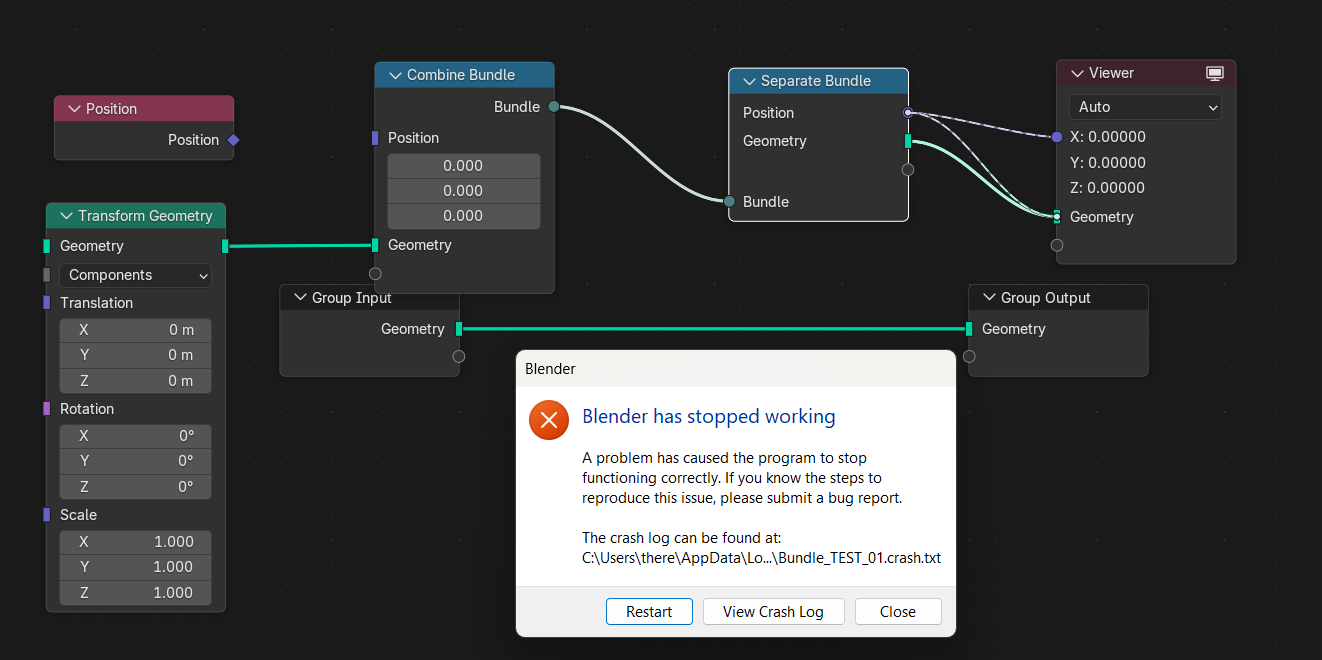Click the Scale Y value field
This screenshot has width=1322, height=660.
[135, 567]
